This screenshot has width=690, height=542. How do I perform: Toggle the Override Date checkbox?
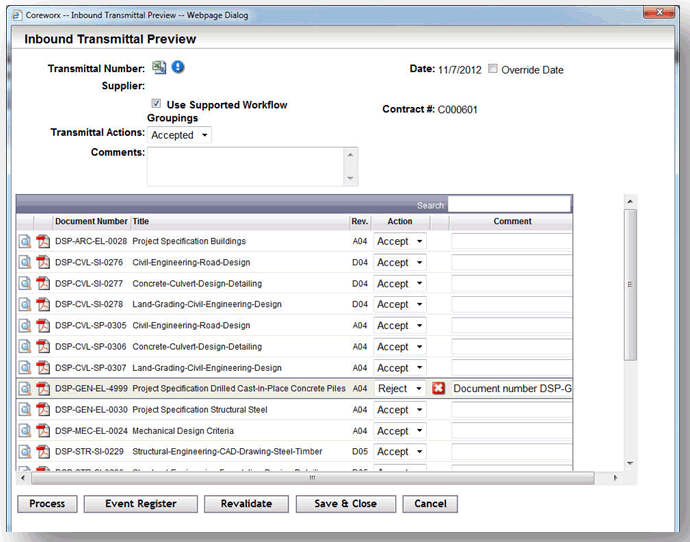click(493, 69)
